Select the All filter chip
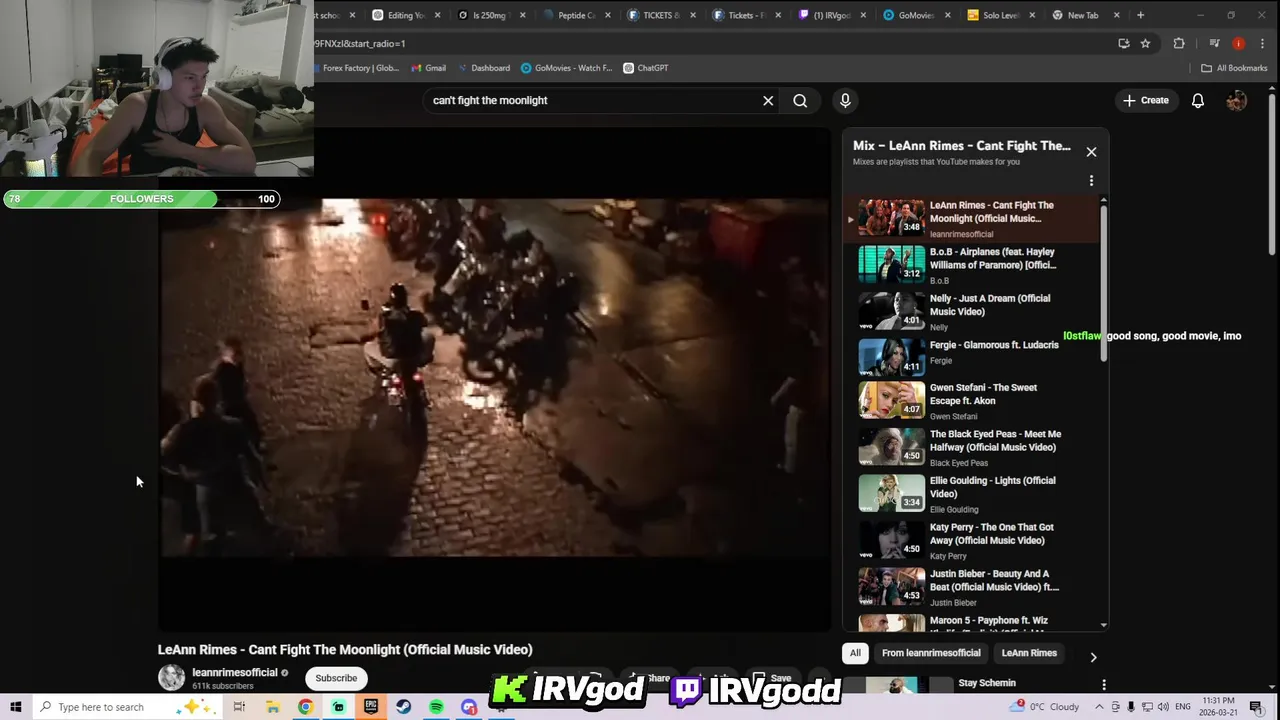The width and height of the screenshot is (1280, 720). 855,653
